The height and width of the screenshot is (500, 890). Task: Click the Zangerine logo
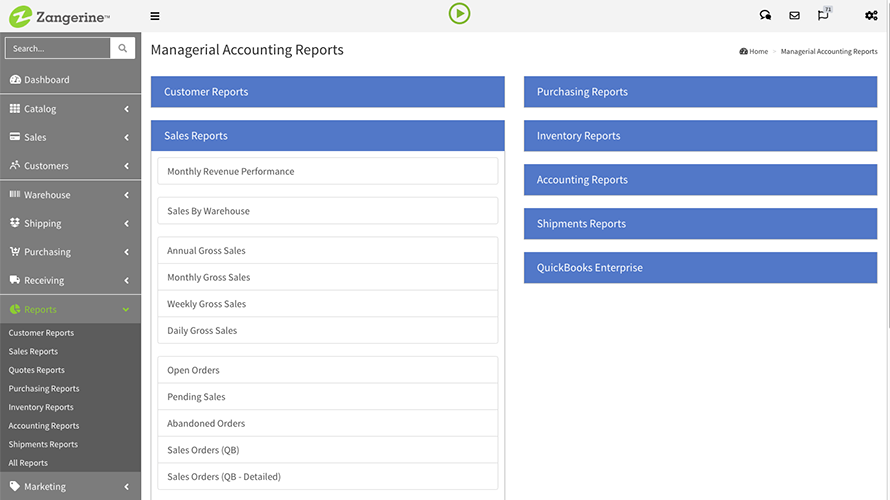point(60,16)
